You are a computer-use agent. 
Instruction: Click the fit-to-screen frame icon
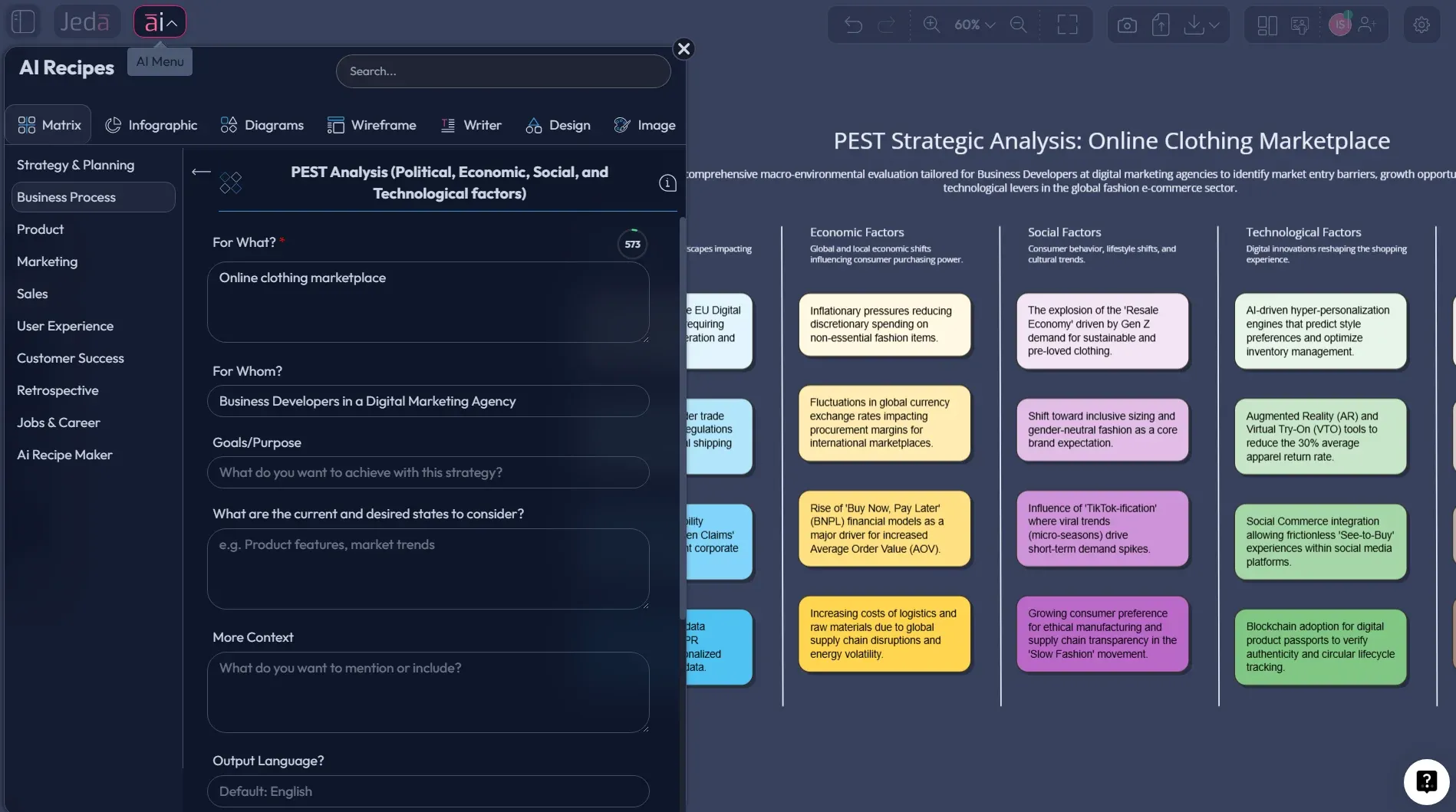coord(1066,24)
